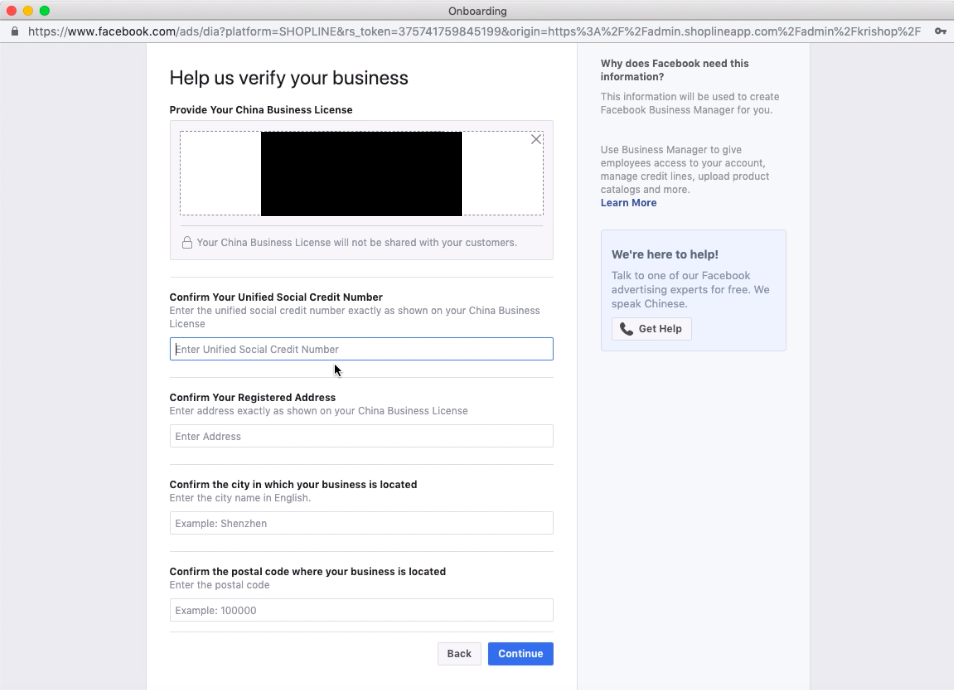Click the uploaded business license thumbnail
This screenshot has height=690, width=954.
click(361, 174)
